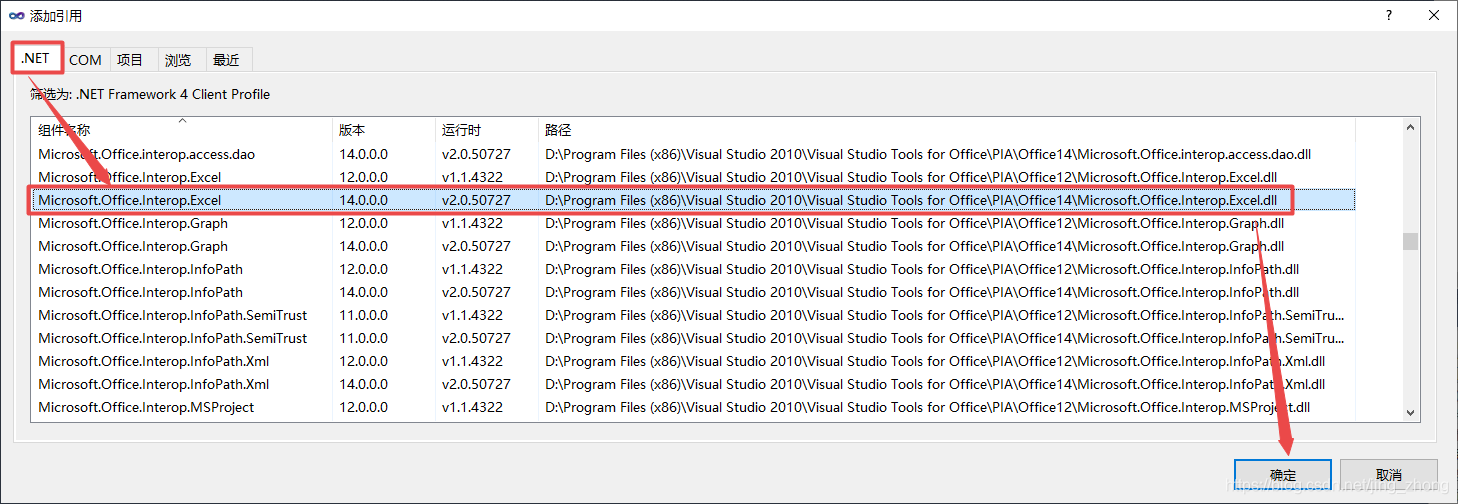1458x504 pixels.
Task: Click the list scrollbar up arrow
Action: click(x=1410, y=127)
